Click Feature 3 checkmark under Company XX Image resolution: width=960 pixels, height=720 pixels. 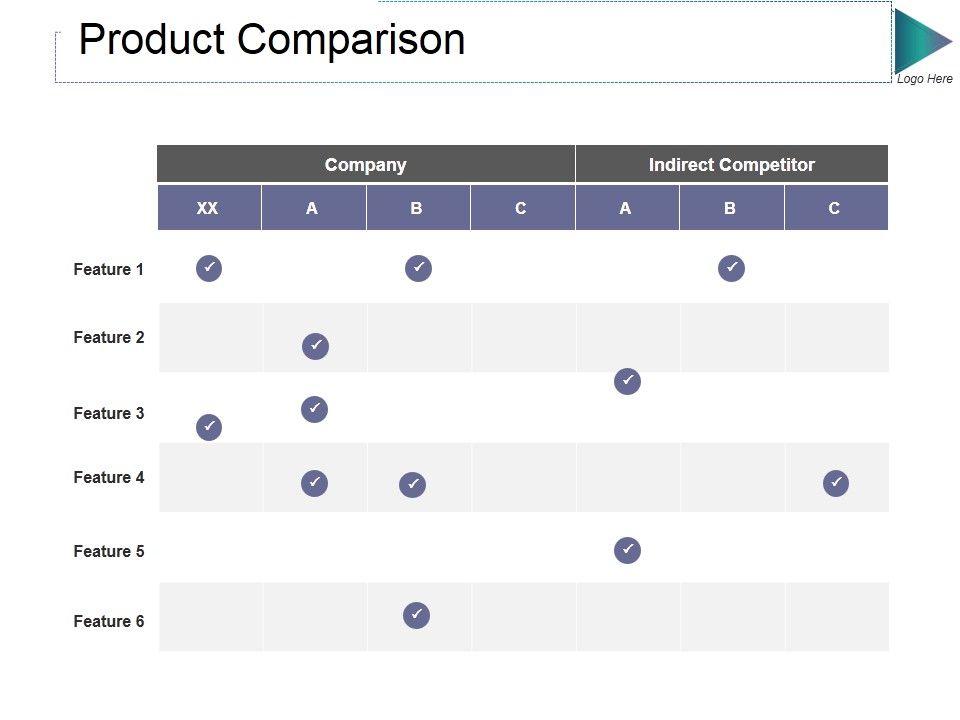coord(209,427)
